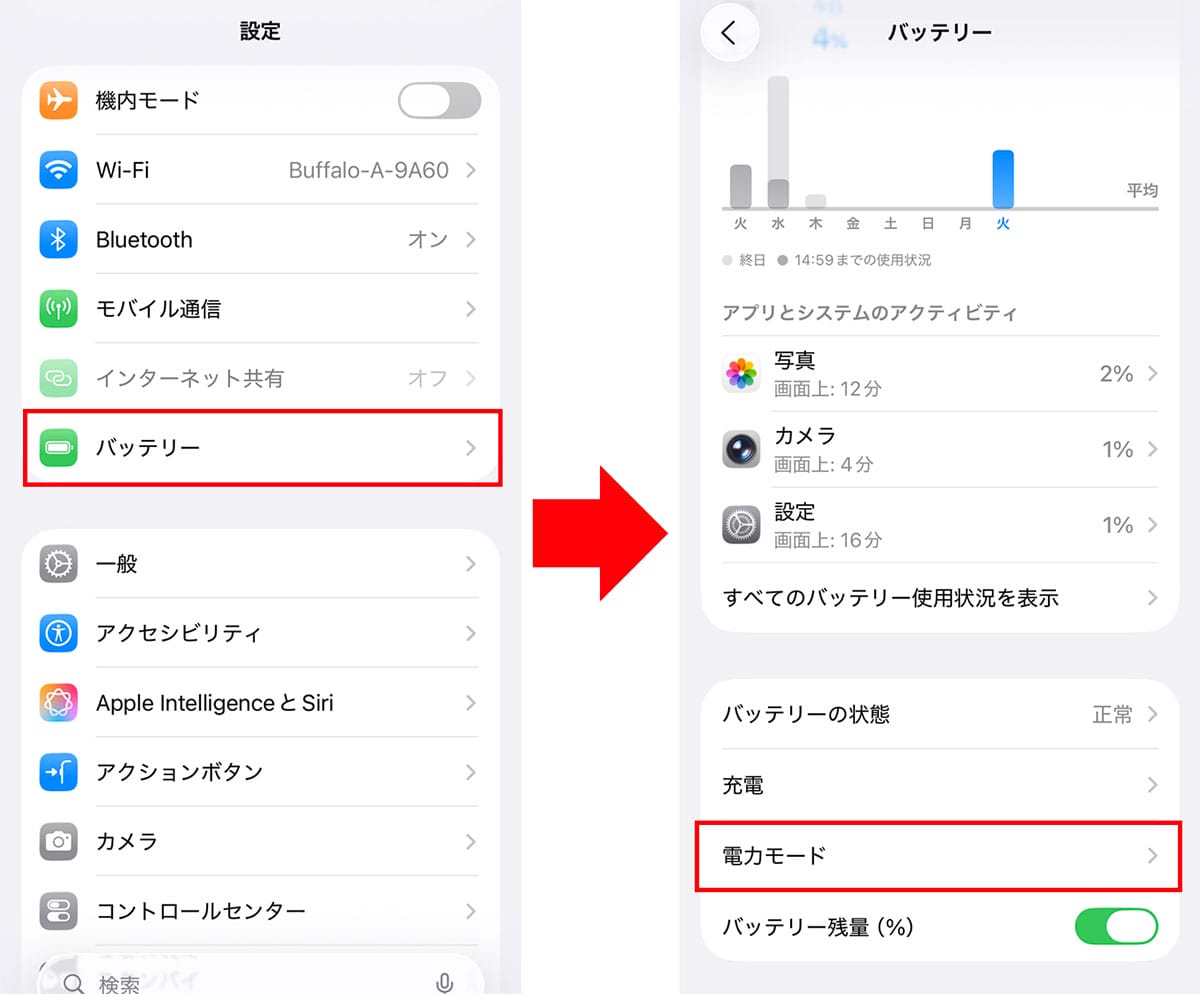Tap the Apple Intelligence と Siri icon
Viewport: 1200px width, 994px height.
[x=59, y=703]
